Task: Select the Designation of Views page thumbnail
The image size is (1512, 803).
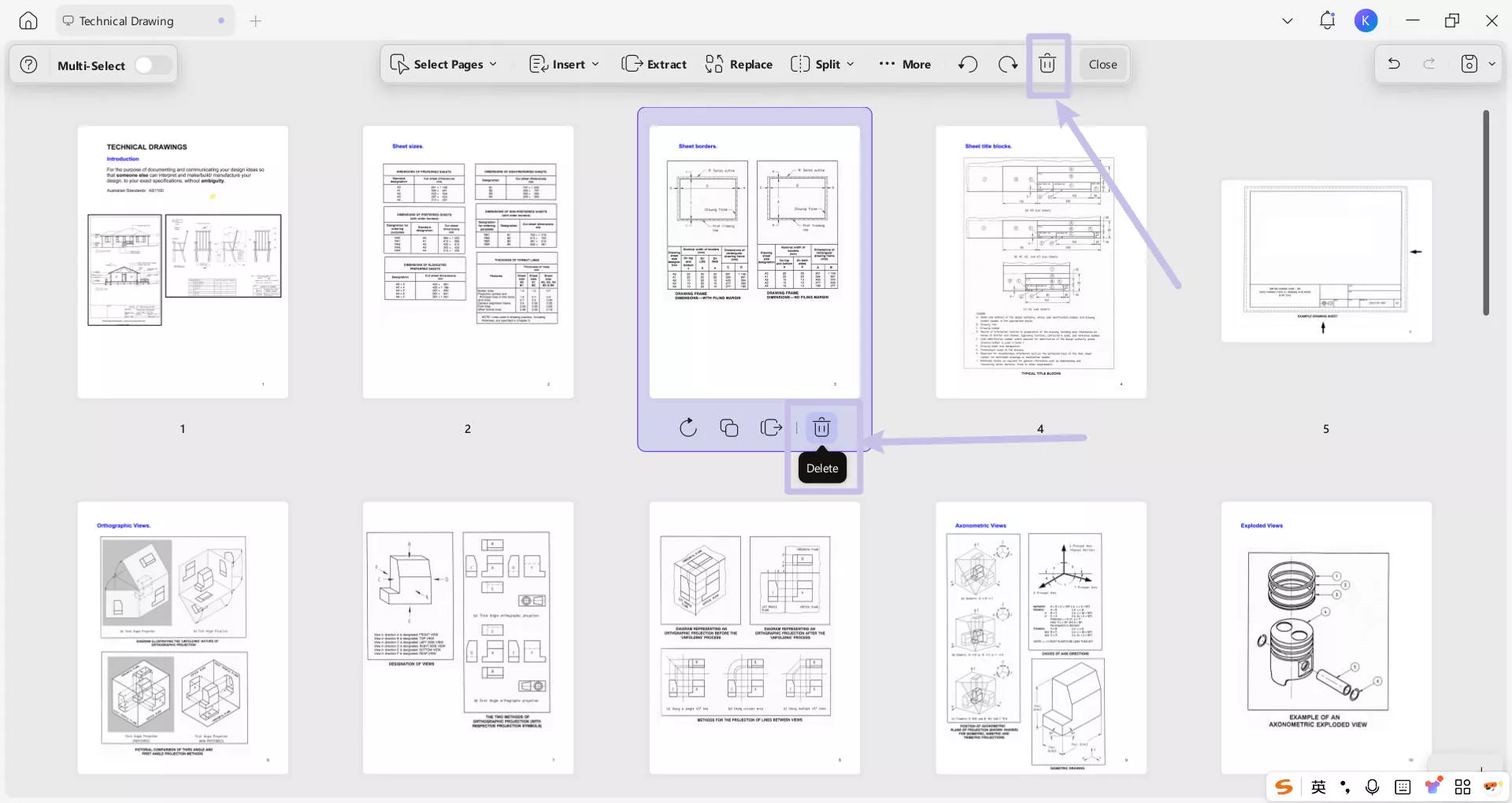Action: 468,638
